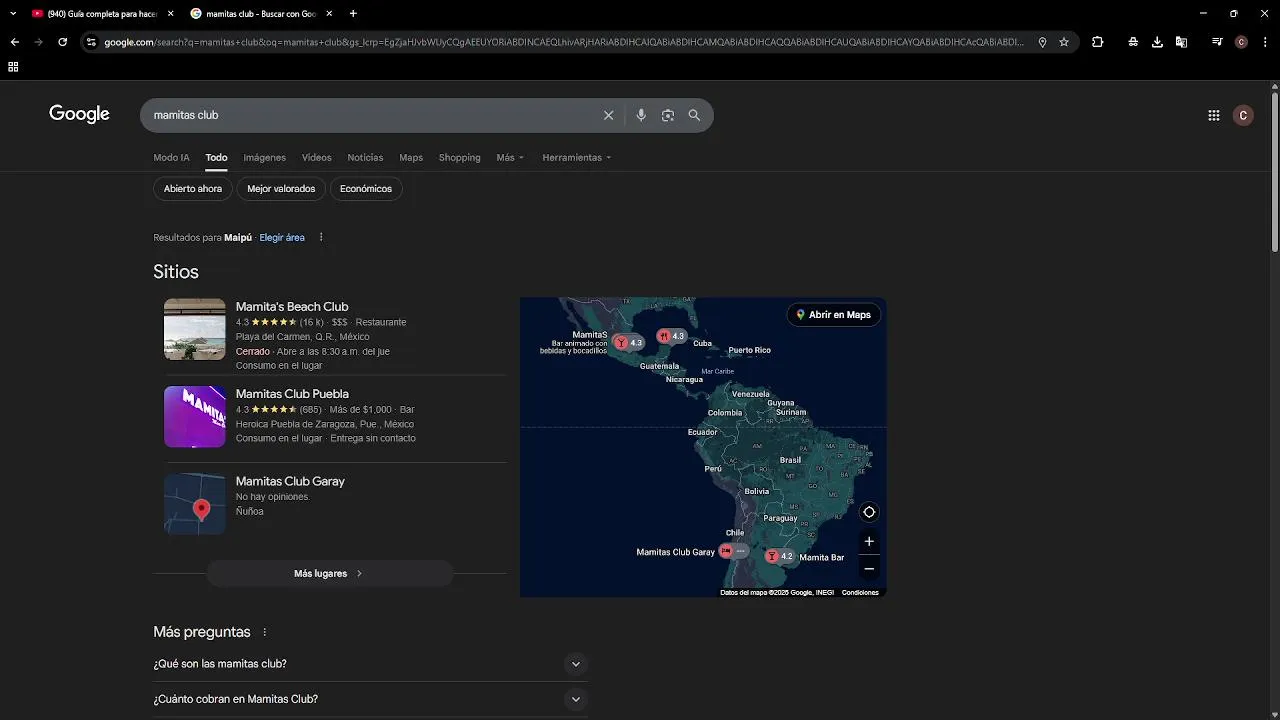Click the browser address bar URL

pos(564,42)
